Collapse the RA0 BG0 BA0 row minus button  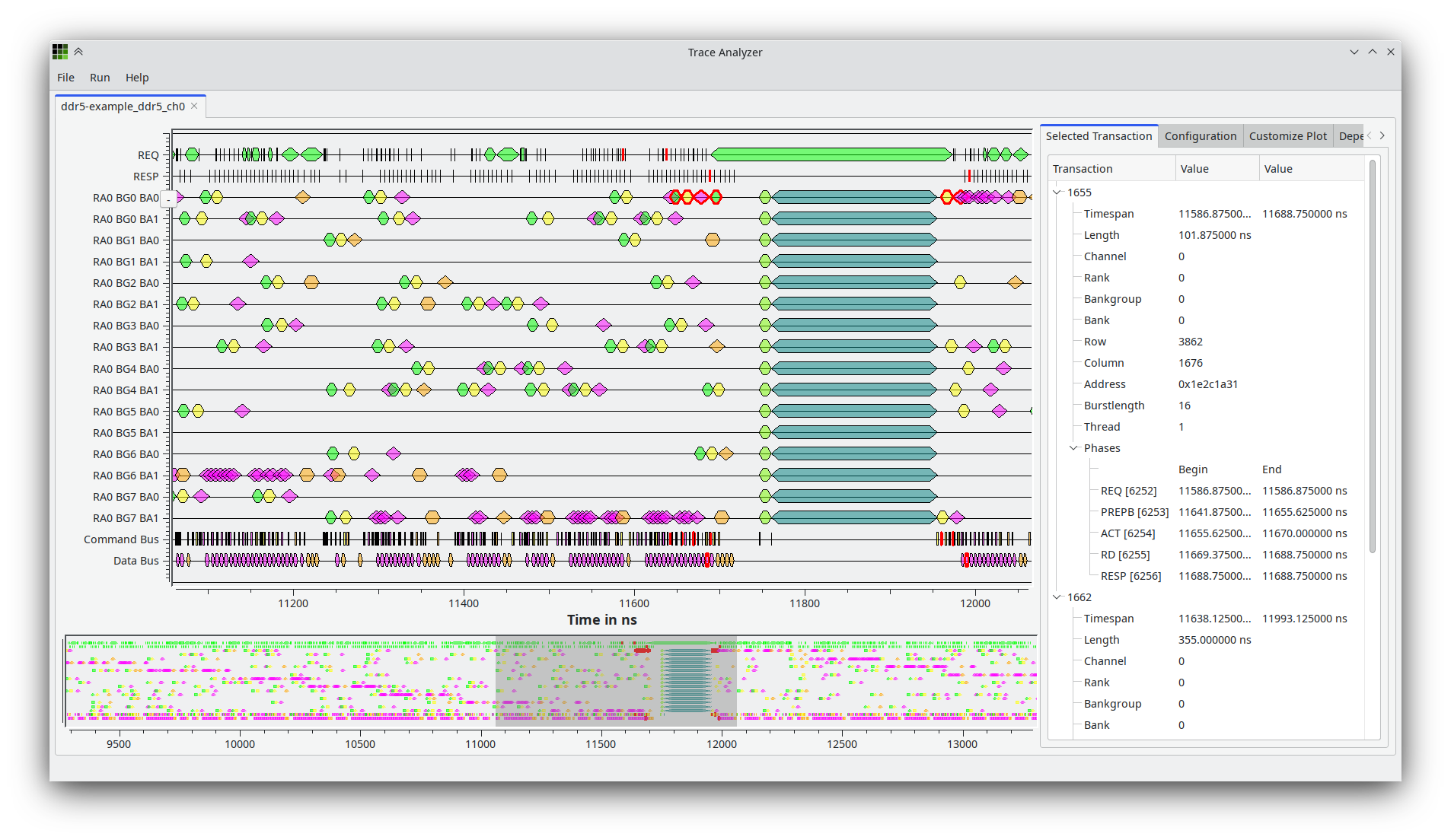pos(168,199)
